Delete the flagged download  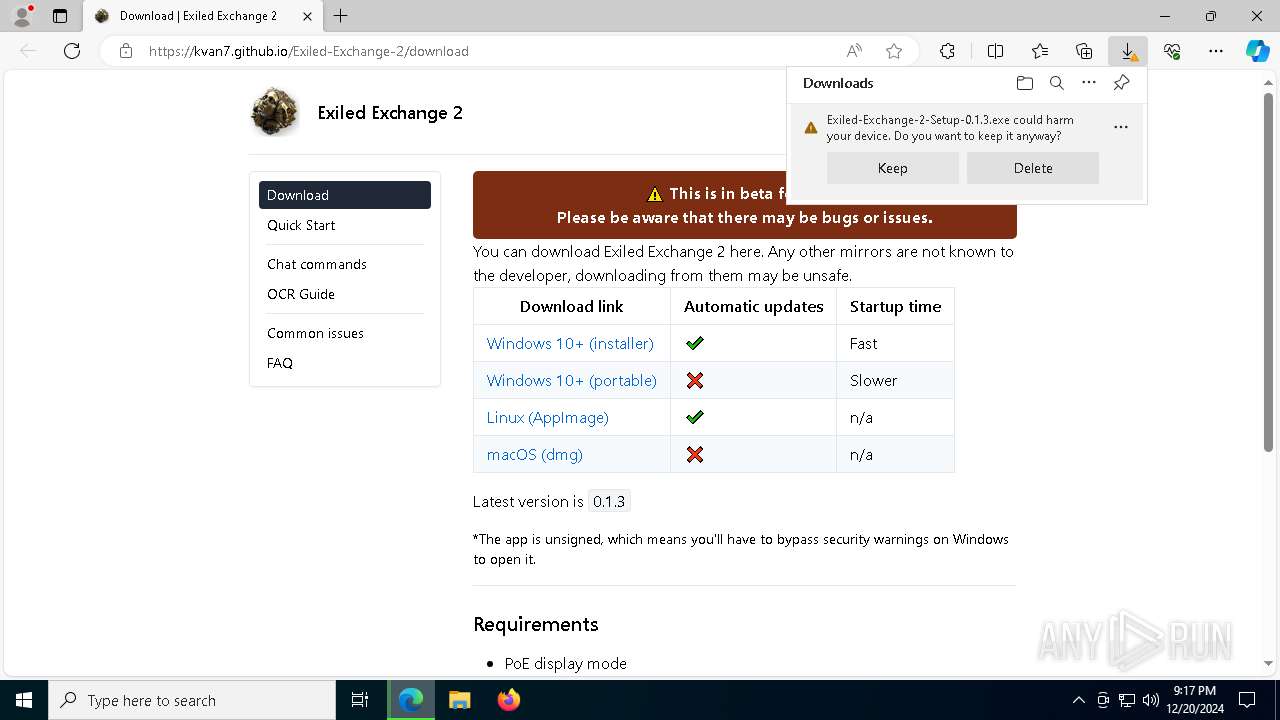coord(1033,168)
